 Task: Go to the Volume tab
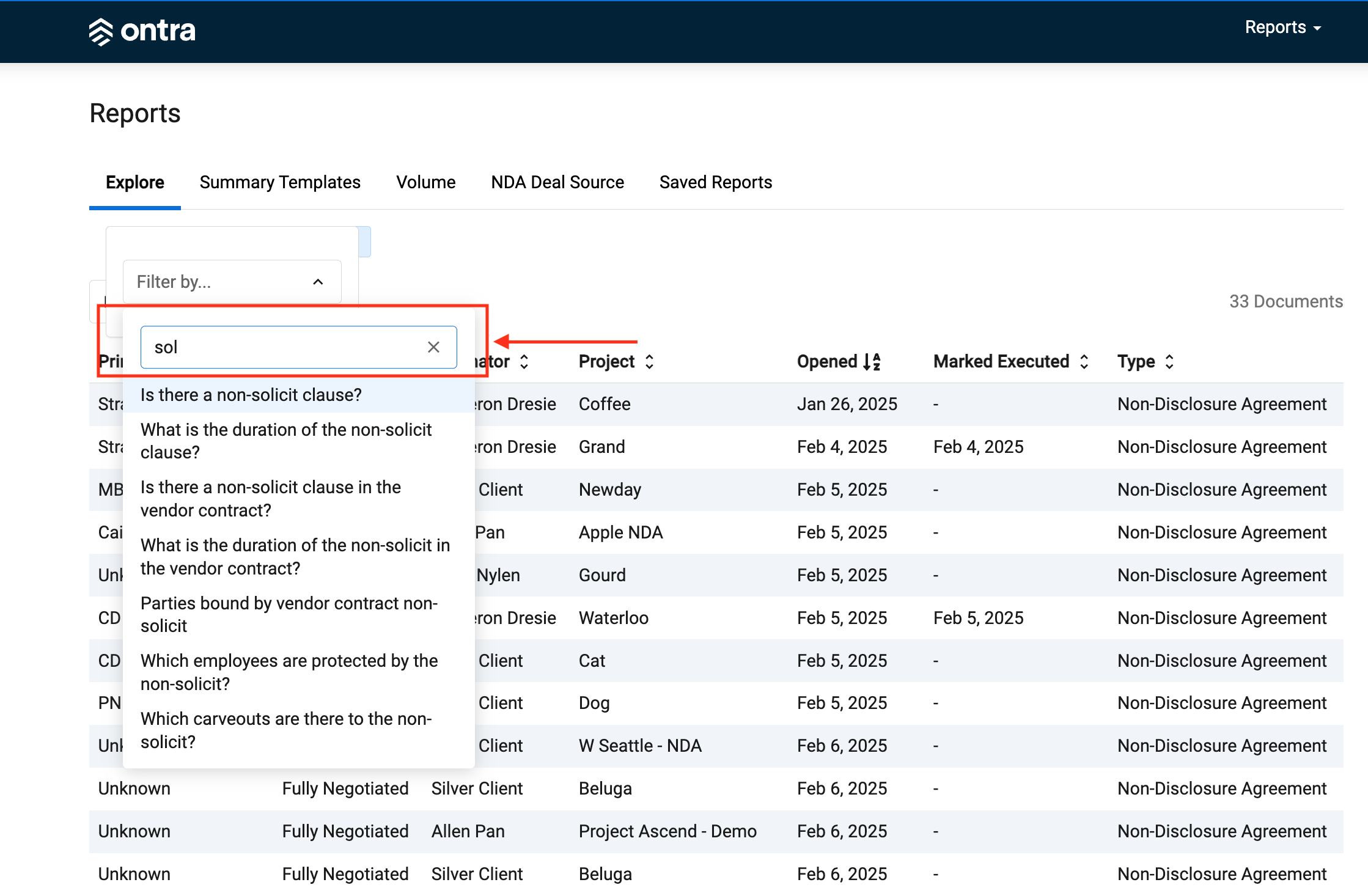[x=425, y=182]
